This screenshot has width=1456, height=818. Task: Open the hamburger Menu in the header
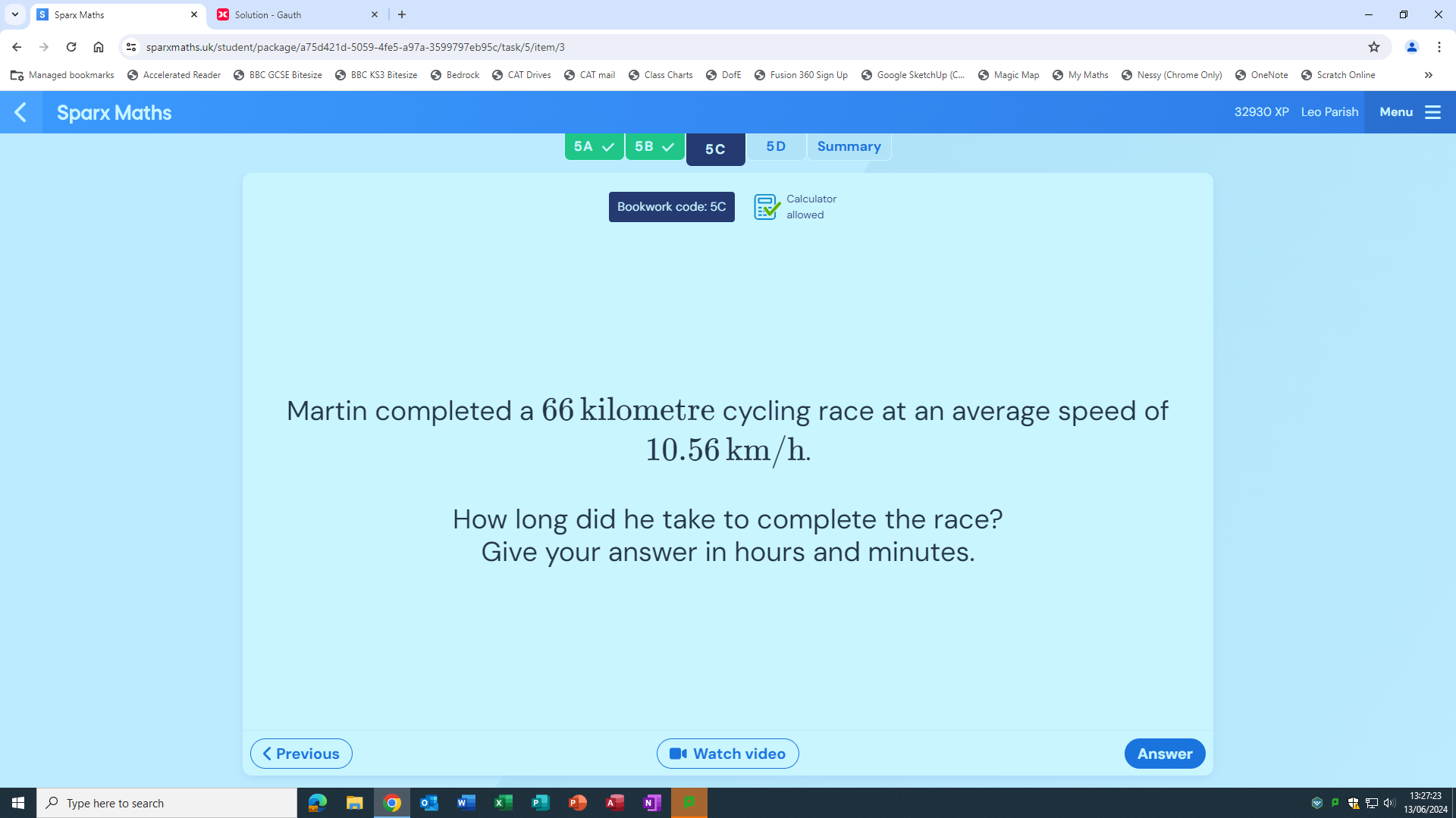[1409, 112]
